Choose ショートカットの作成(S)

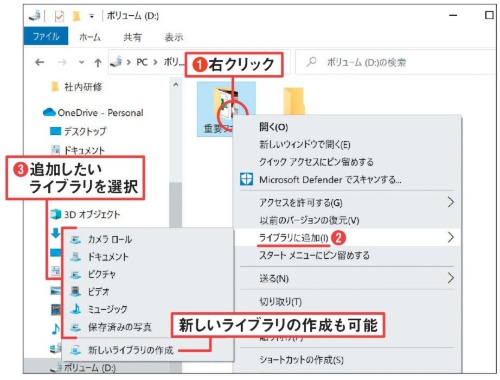coord(301,360)
